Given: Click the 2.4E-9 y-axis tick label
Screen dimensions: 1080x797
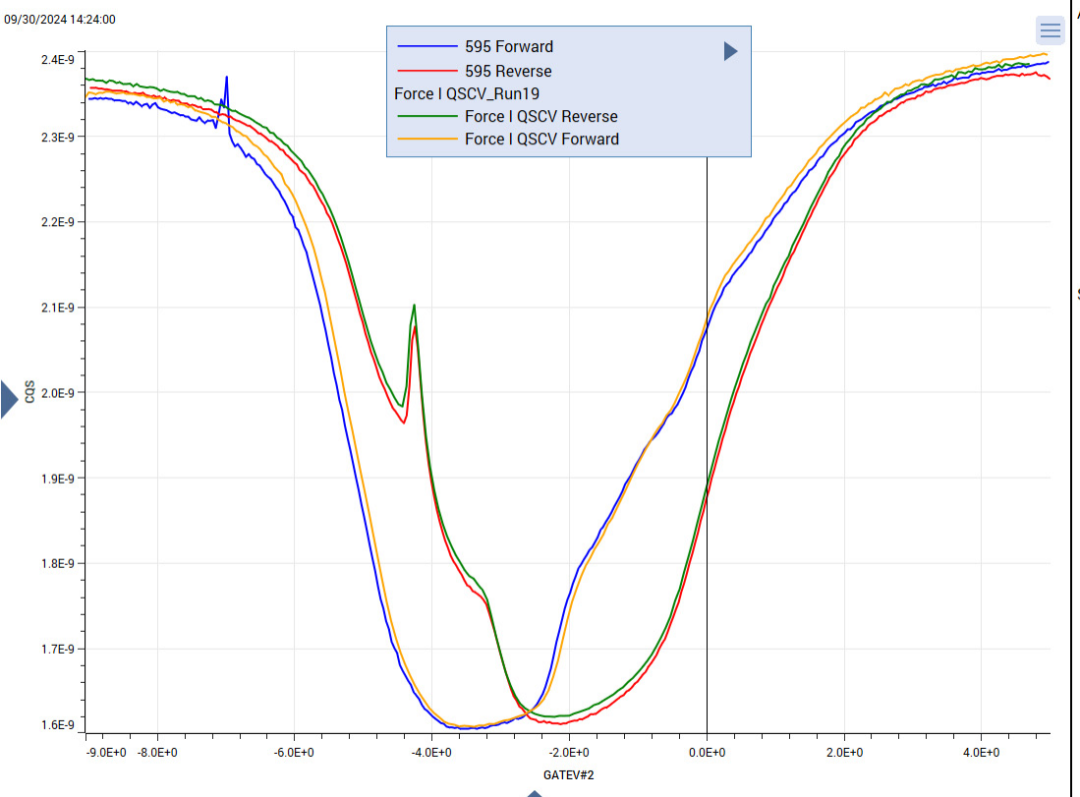Looking at the screenshot, I should pyautogui.click(x=58, y=60).
